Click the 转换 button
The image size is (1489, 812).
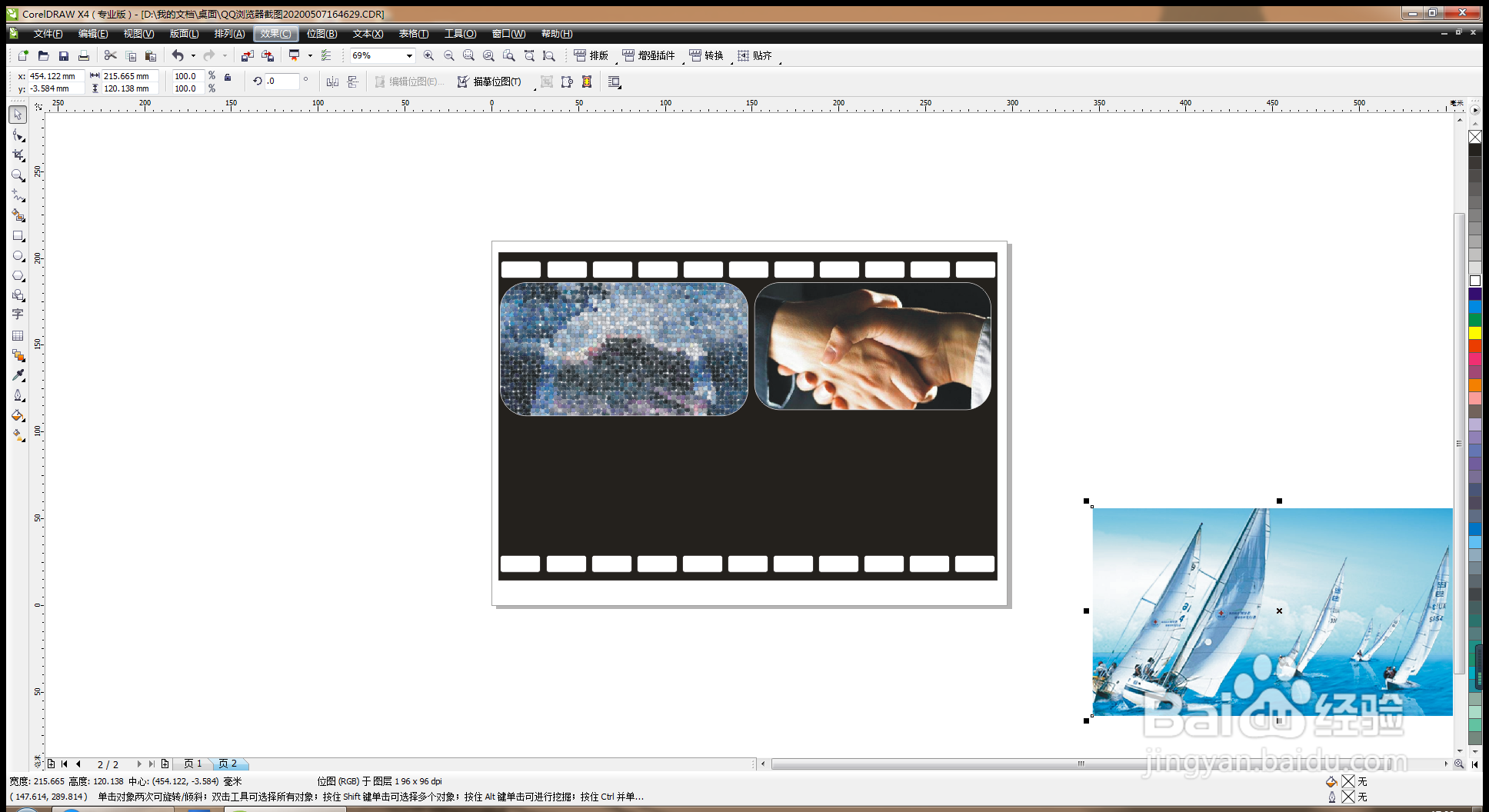pos(706,55)
